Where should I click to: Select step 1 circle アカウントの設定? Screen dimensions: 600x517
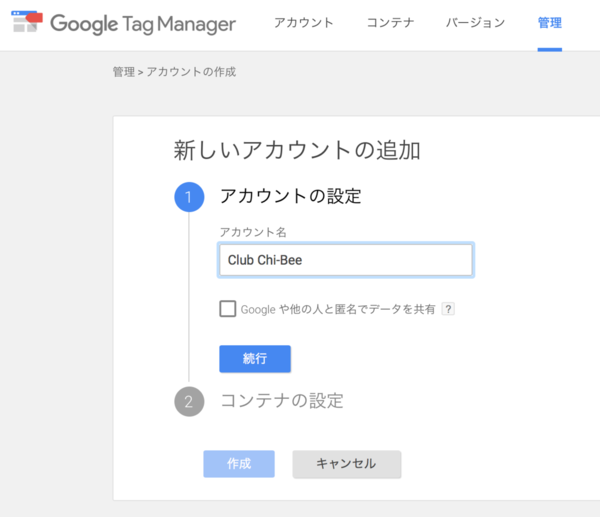click(x=189, y=197)
